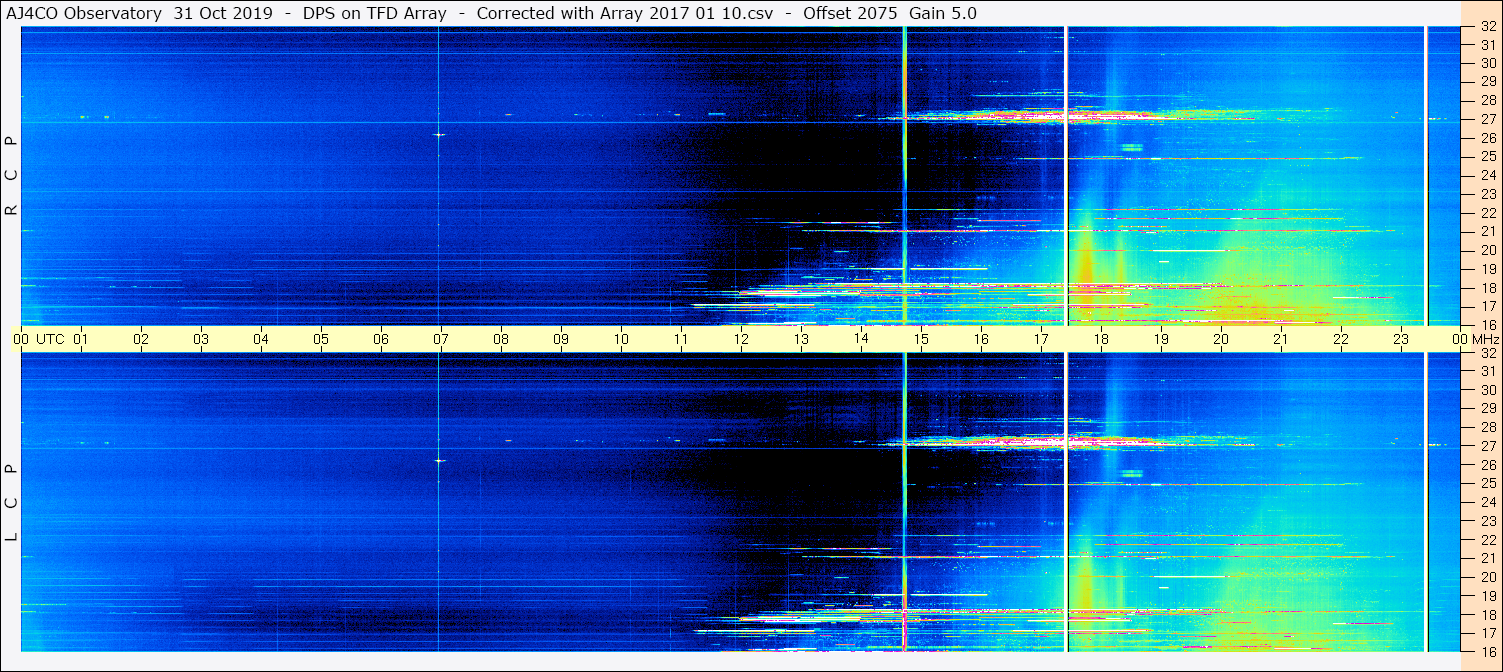Image resolution: width=1503 pixels, height=672 pixels.
Task: Click the 18 MHz label of LCP panel
Action: [1487, 615]
